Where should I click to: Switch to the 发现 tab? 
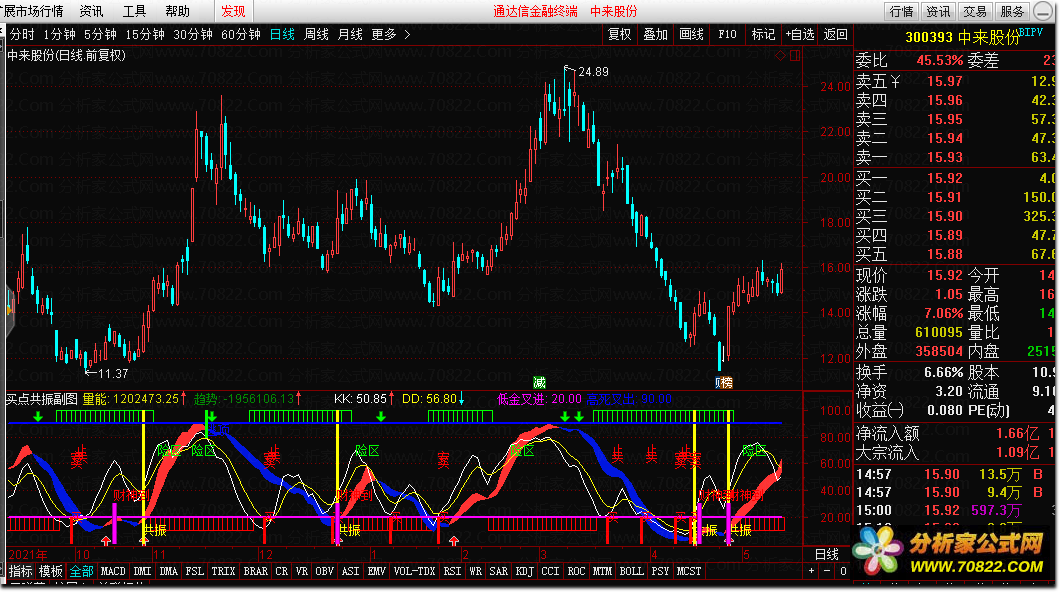[x=233, y=11]
